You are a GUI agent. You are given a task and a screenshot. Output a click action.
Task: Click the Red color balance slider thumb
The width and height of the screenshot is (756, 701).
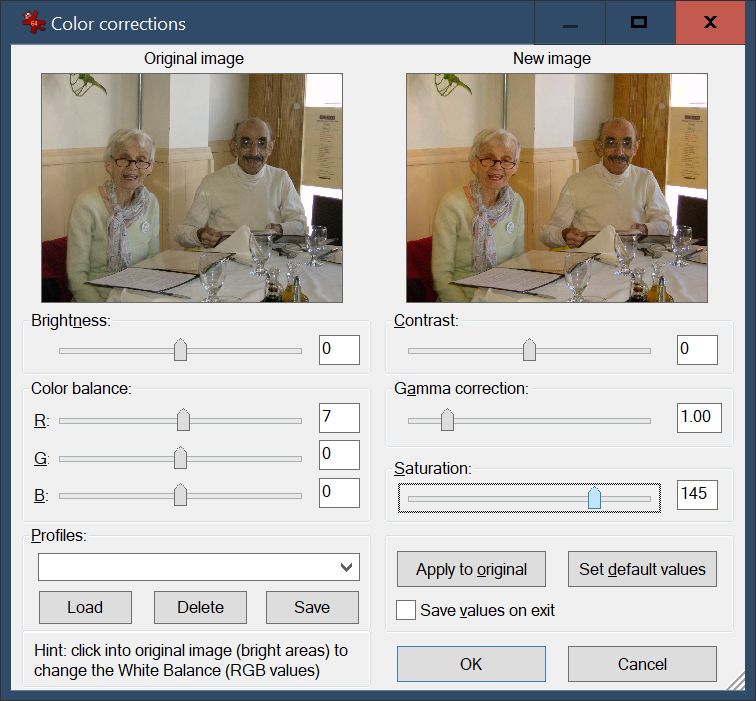click(183, 420)
